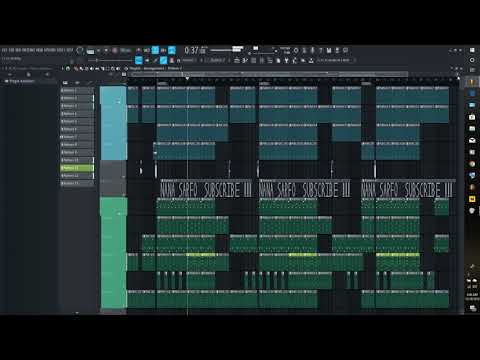Screen dimensions: 480x360
Task: Select Pattern 12 in the pattern picker
Action: pyautogui.click(x=77, y=176)
